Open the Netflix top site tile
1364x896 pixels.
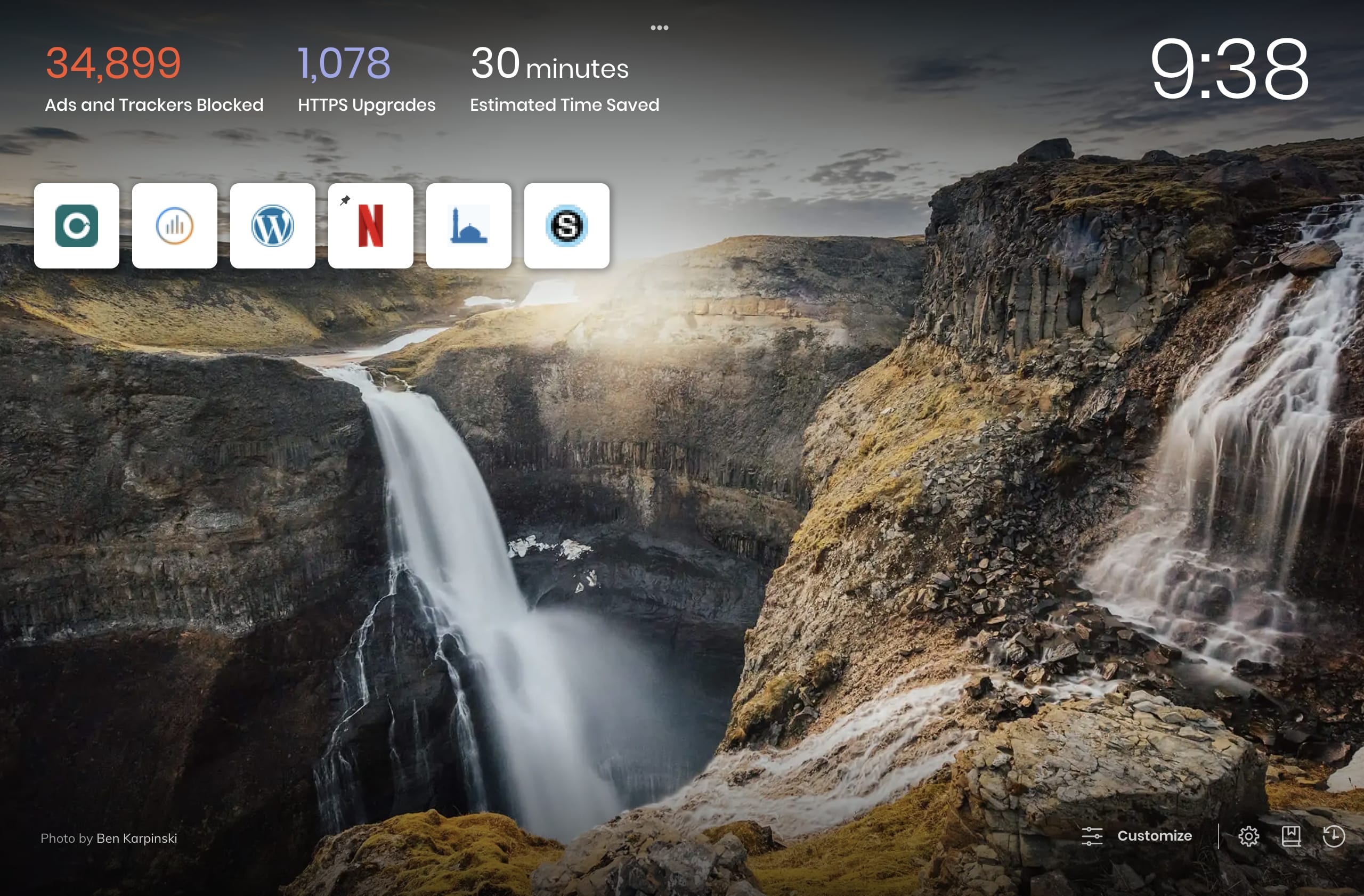tap(371, 226)
